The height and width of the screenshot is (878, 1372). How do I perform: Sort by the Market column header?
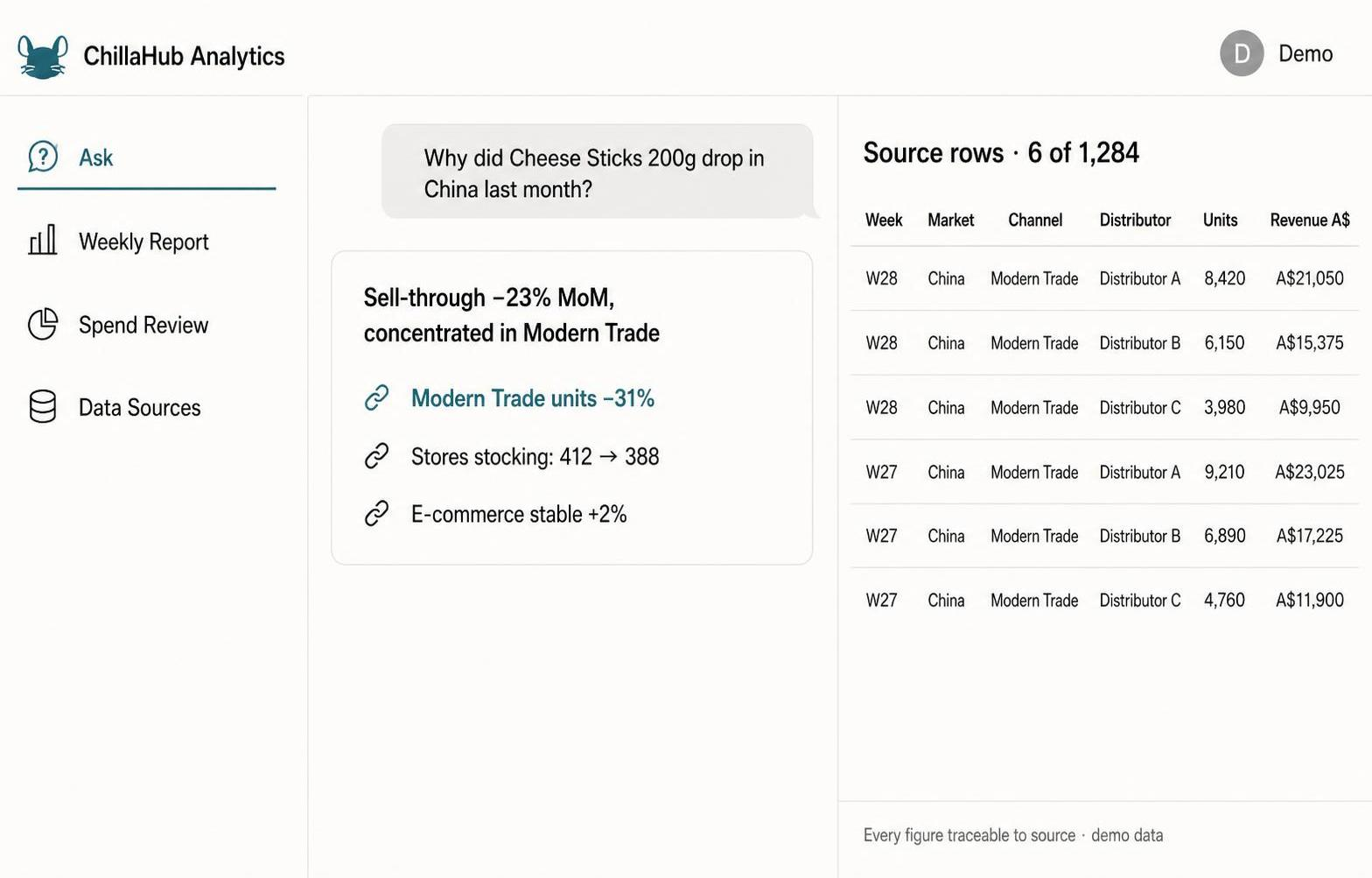point(950,221)
